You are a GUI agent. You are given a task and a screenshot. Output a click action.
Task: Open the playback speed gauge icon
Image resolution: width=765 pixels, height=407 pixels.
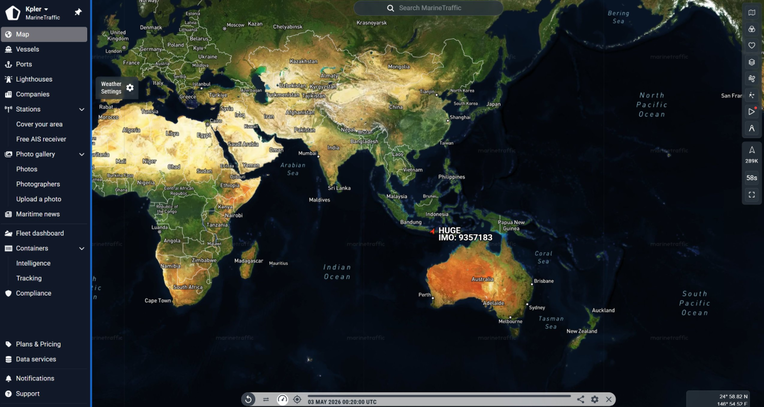(282, 399)
